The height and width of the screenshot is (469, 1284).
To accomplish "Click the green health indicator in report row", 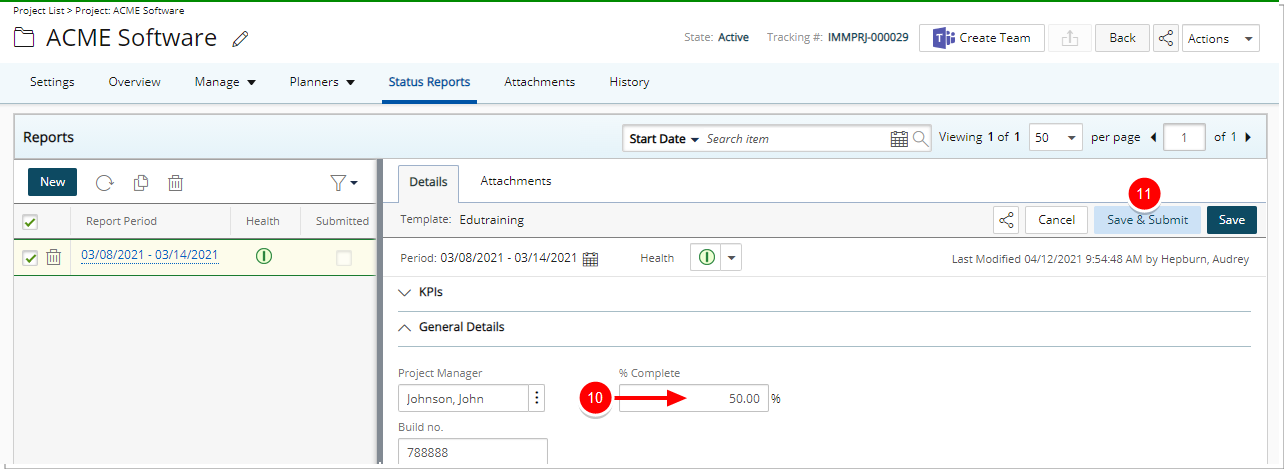I will (264, 256).
